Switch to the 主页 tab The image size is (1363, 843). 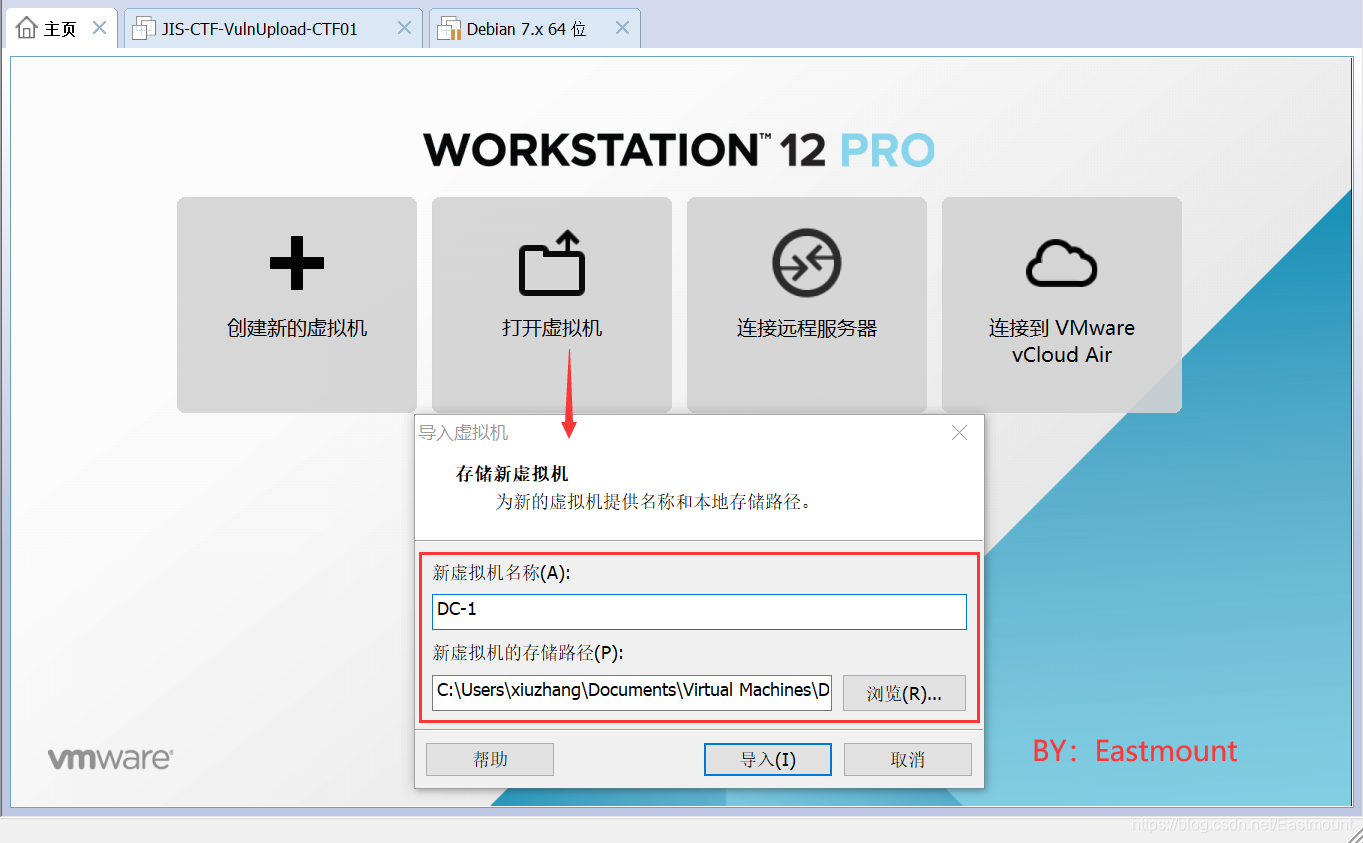pyautogui.click(x=62, y=28)
